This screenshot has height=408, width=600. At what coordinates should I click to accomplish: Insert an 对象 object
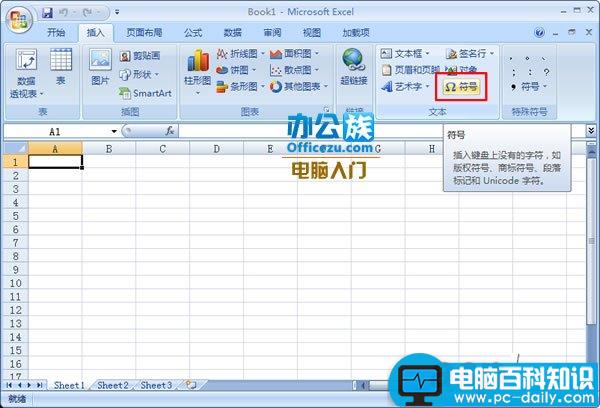pyautogui.click(x=461, y=69)
